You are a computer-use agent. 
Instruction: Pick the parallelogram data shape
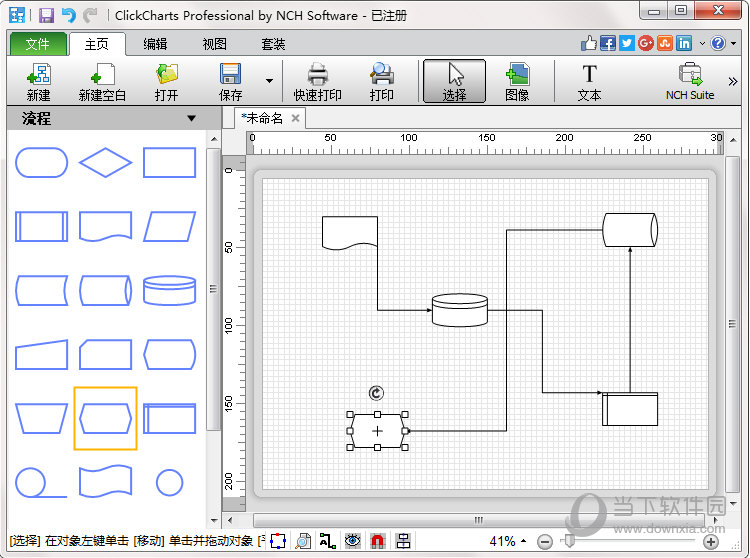pyautogui.click(x=170, y=227)
